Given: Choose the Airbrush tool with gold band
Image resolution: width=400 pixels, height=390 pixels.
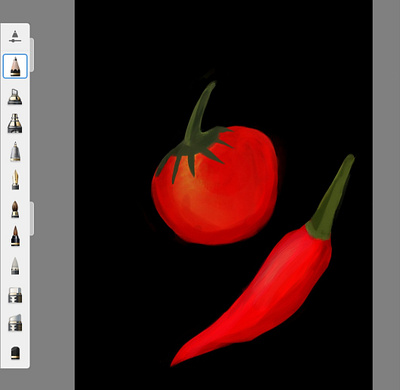Looking at the screenshot, I should coord(15,97).
